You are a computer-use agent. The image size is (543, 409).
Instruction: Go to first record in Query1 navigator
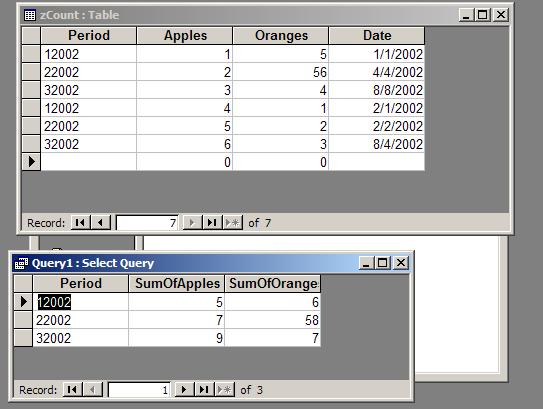72,390
